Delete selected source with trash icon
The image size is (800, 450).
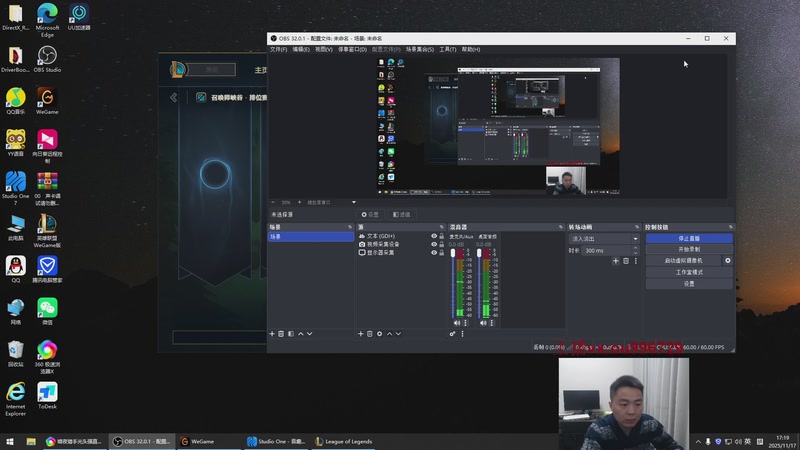coord(370,334)
